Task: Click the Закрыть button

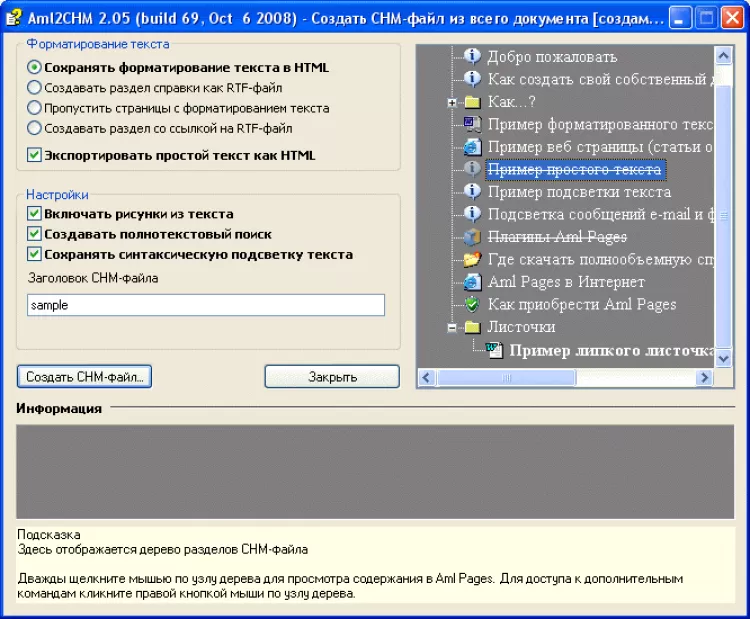Action: (332, 377)
